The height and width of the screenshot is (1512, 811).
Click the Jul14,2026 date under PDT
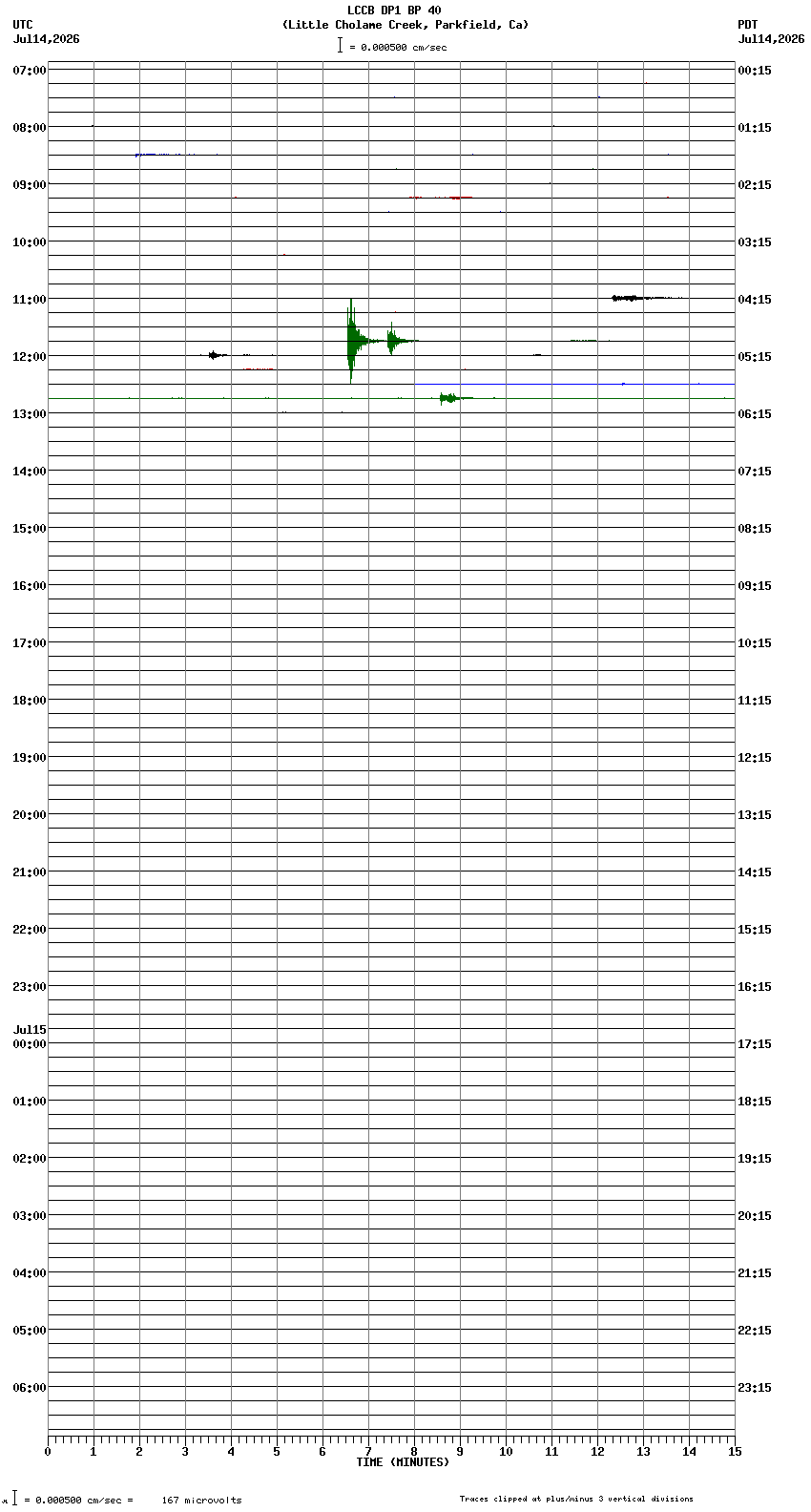[771, 39]
